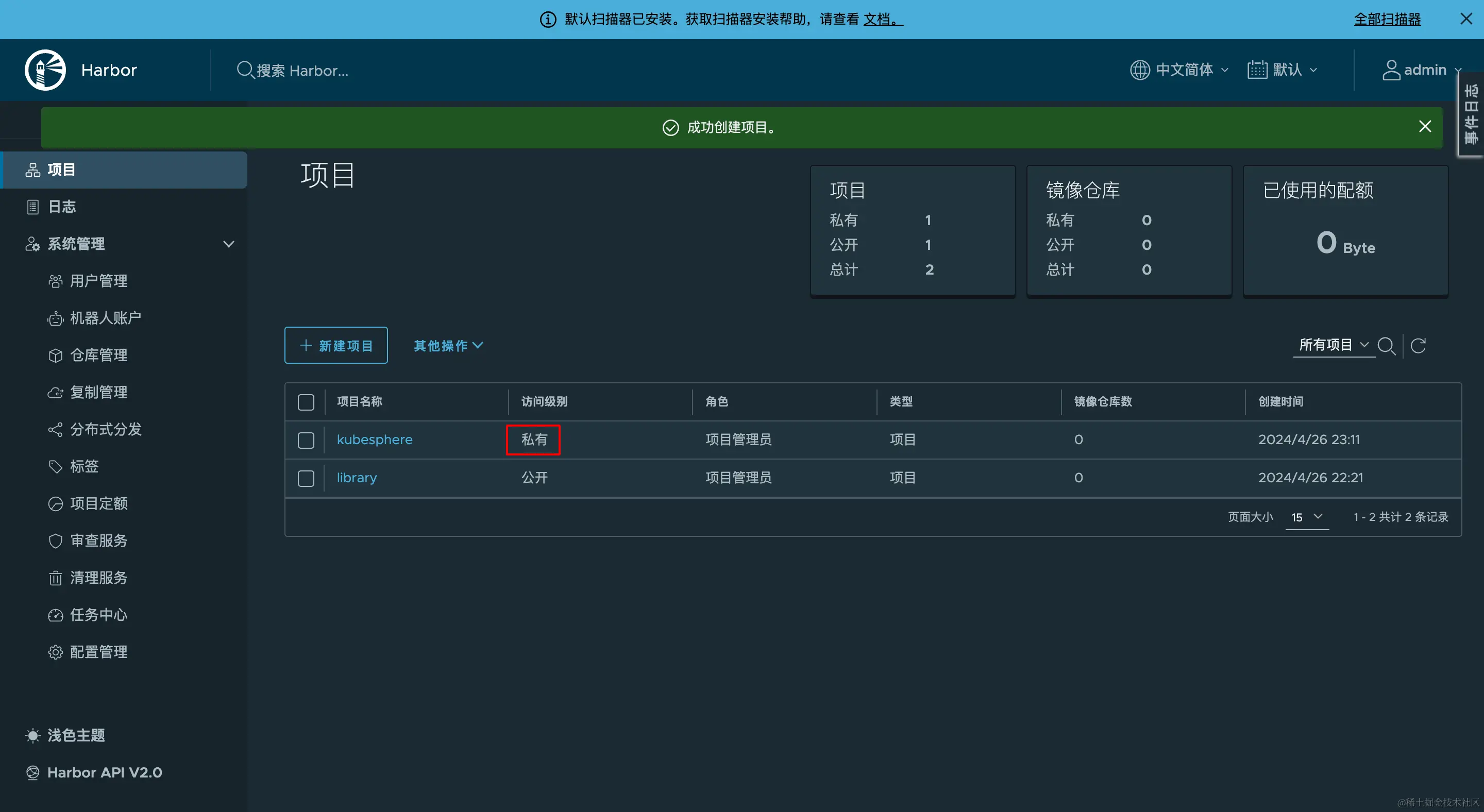Viewport: 1484px width, 812px height.
Task: Open the 任务中心 page
Action: pos(98,615)
